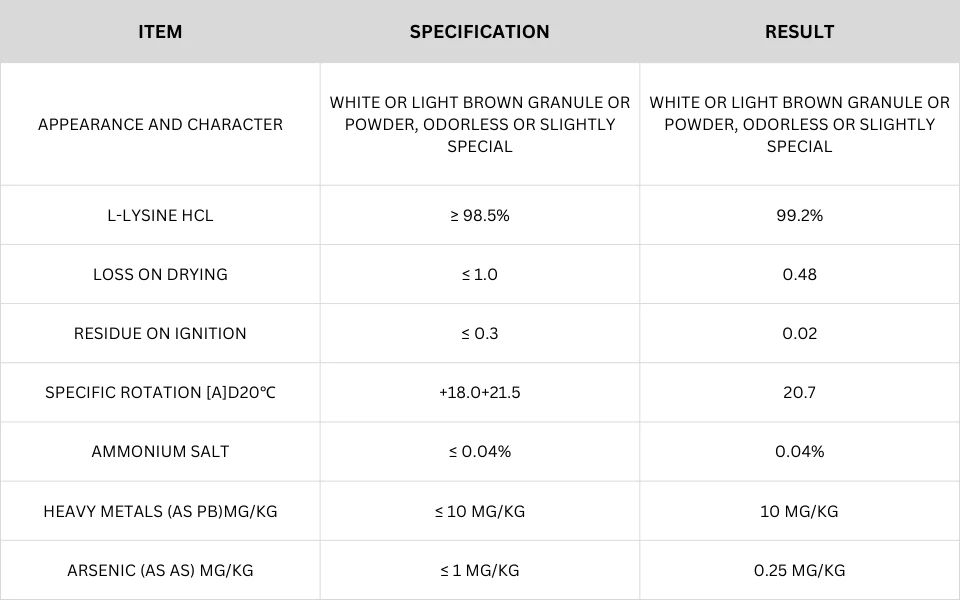Click the ≤ 1.0 specification value

click(479, 274)
